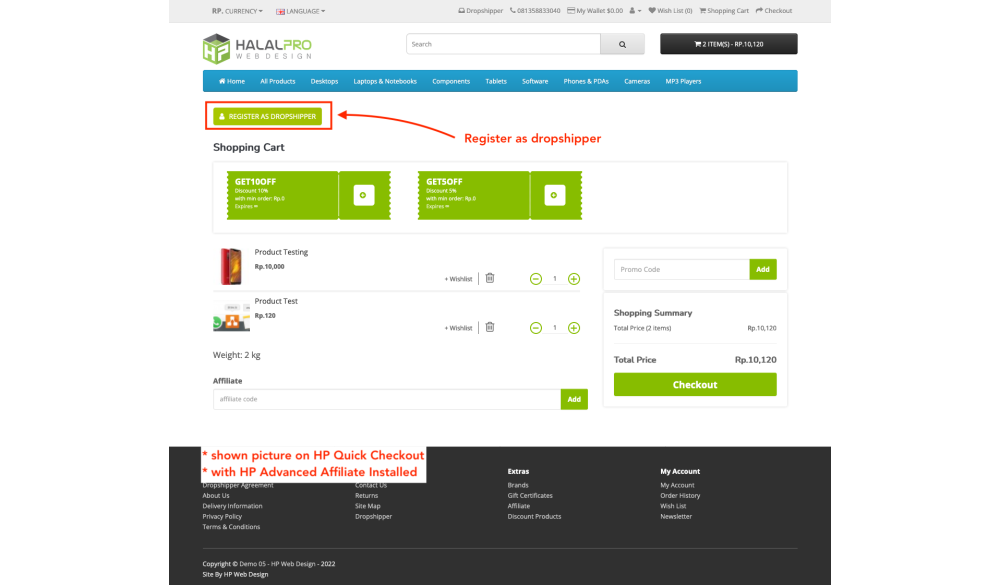
Task: Click Register as Dropshipper button
Action: pyautogui.click(x=266, y=116)
